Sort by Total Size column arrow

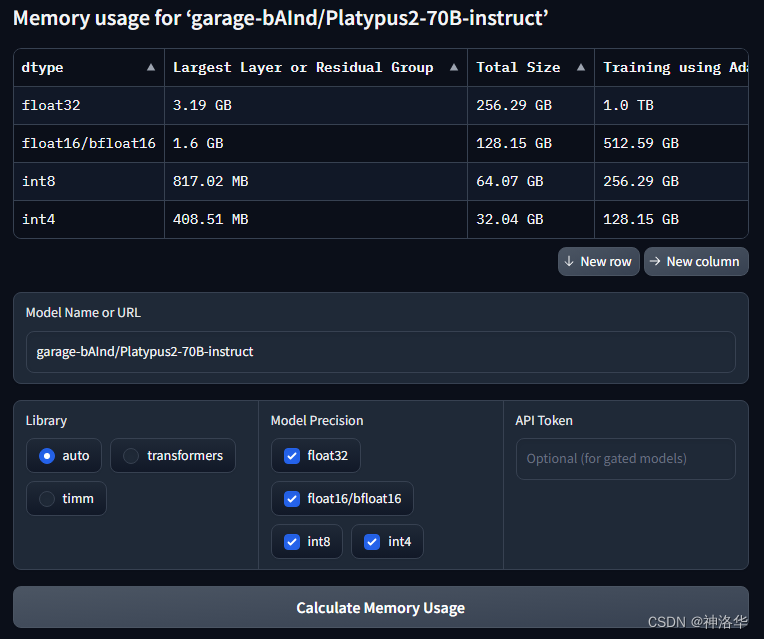(581, 68)
